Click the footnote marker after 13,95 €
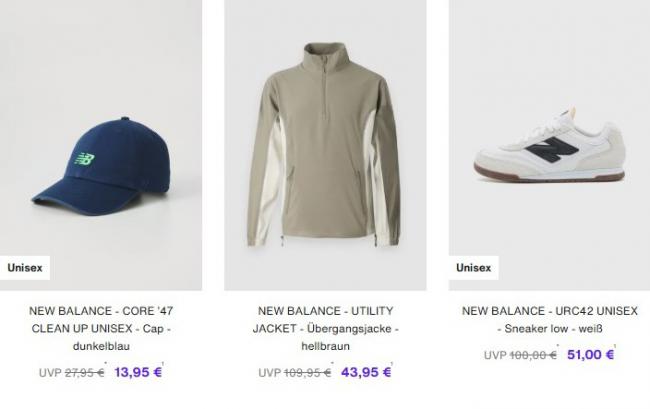 [162, 365]
